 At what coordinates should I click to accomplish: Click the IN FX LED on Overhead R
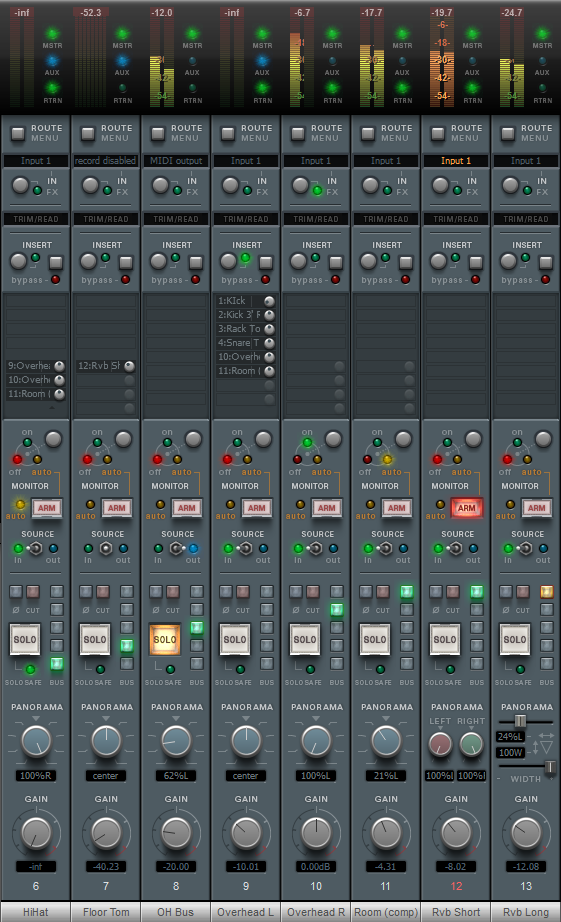coord(317,191)
